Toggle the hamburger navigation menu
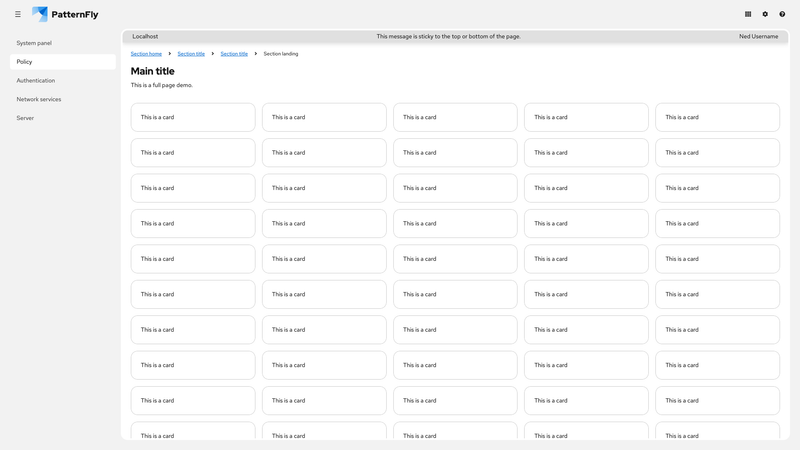Screen dimensions: 800x450 point(18,14)
